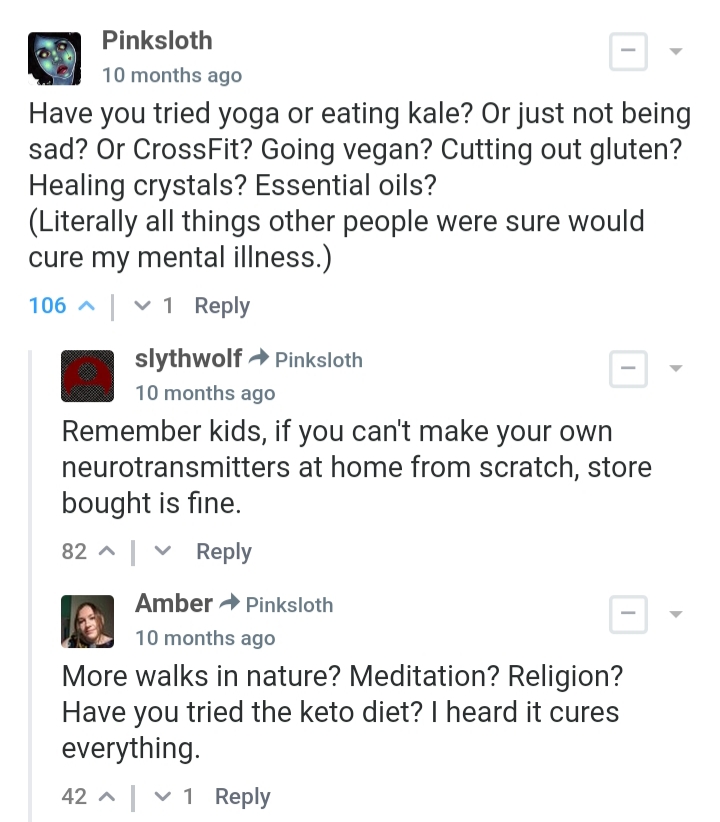This screenshot has width=720, height=822.
Task: Collapse Pinksloth's comment thread
Action: tap(628, 53)
